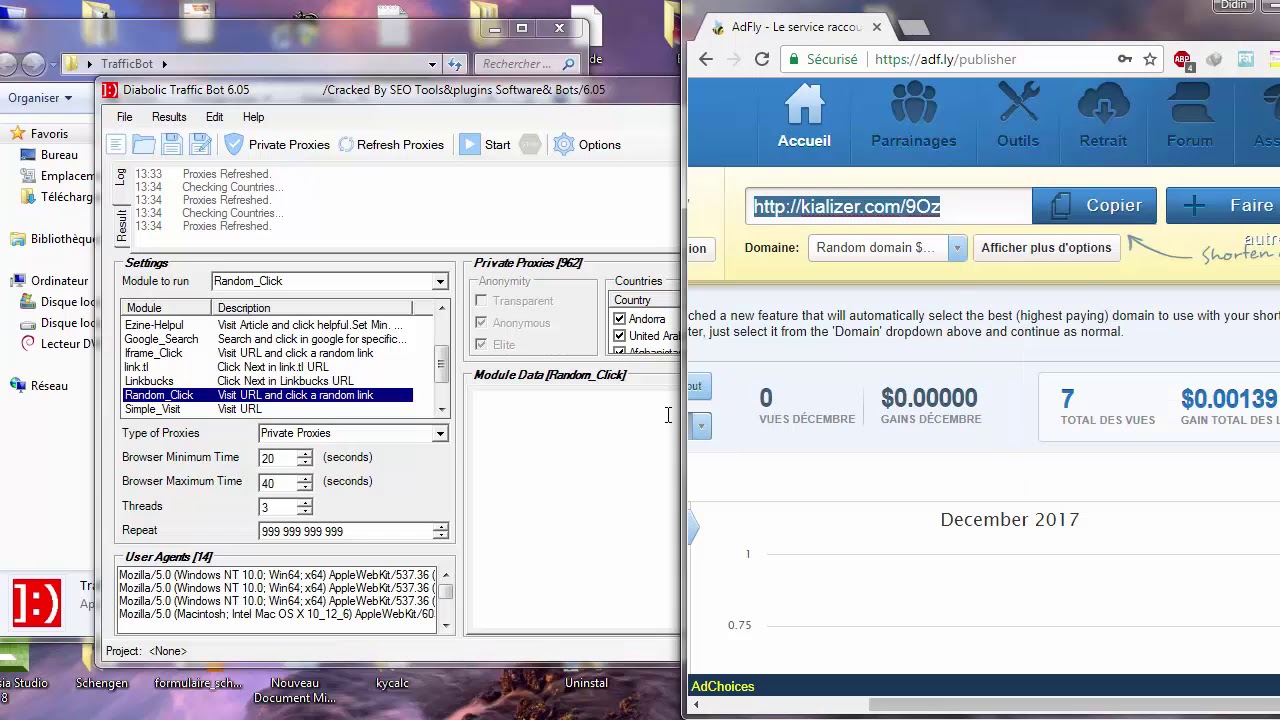Click the module list vertical scrollbar

(x=441, y=357)
